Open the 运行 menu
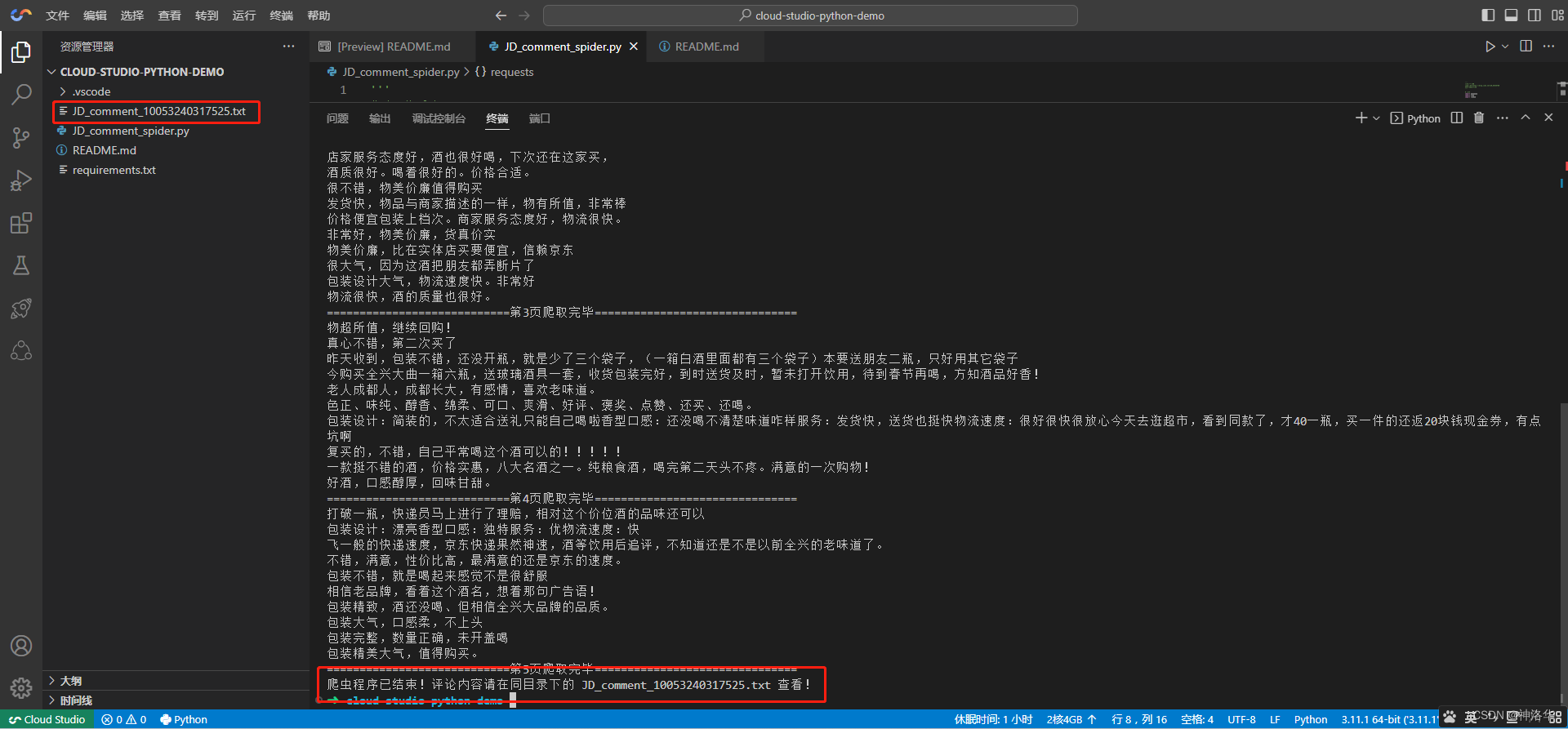The width and height of the screenshot is (1568, 729). (x=243, y=16)
